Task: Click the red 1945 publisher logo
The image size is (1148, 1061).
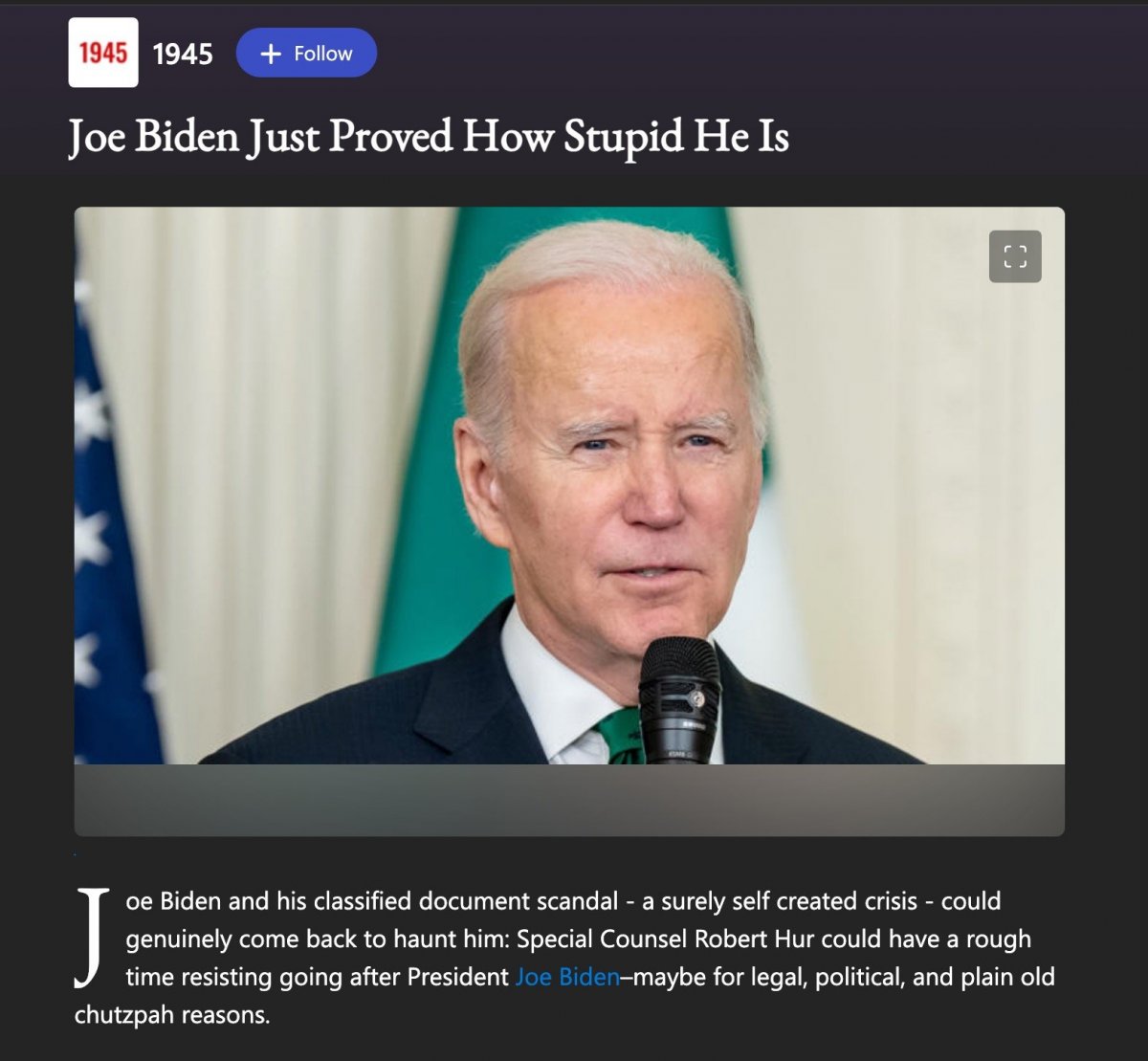Action: pos(103,53)
